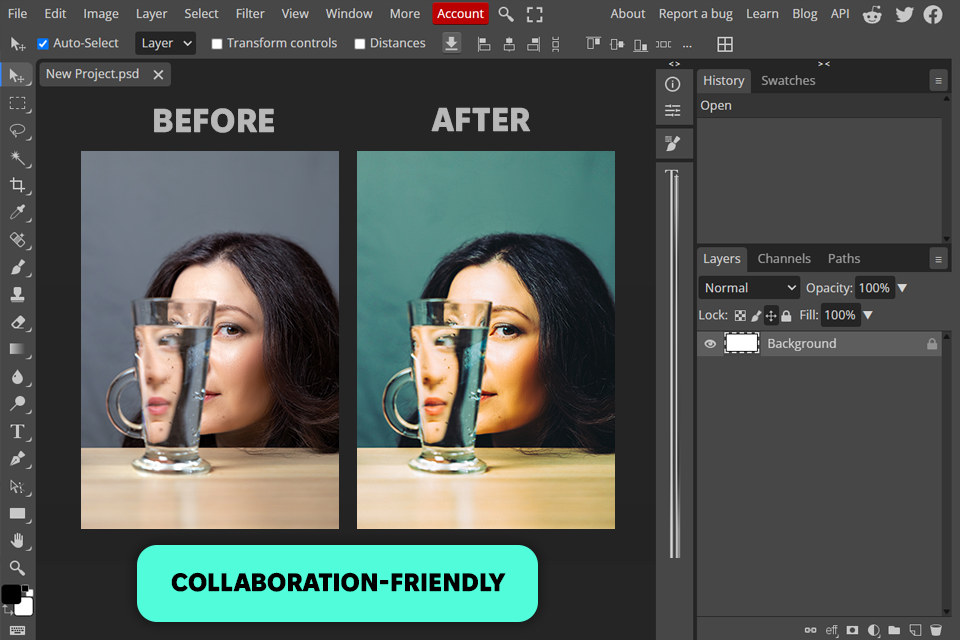Click the red Account button

coord(460,14)
